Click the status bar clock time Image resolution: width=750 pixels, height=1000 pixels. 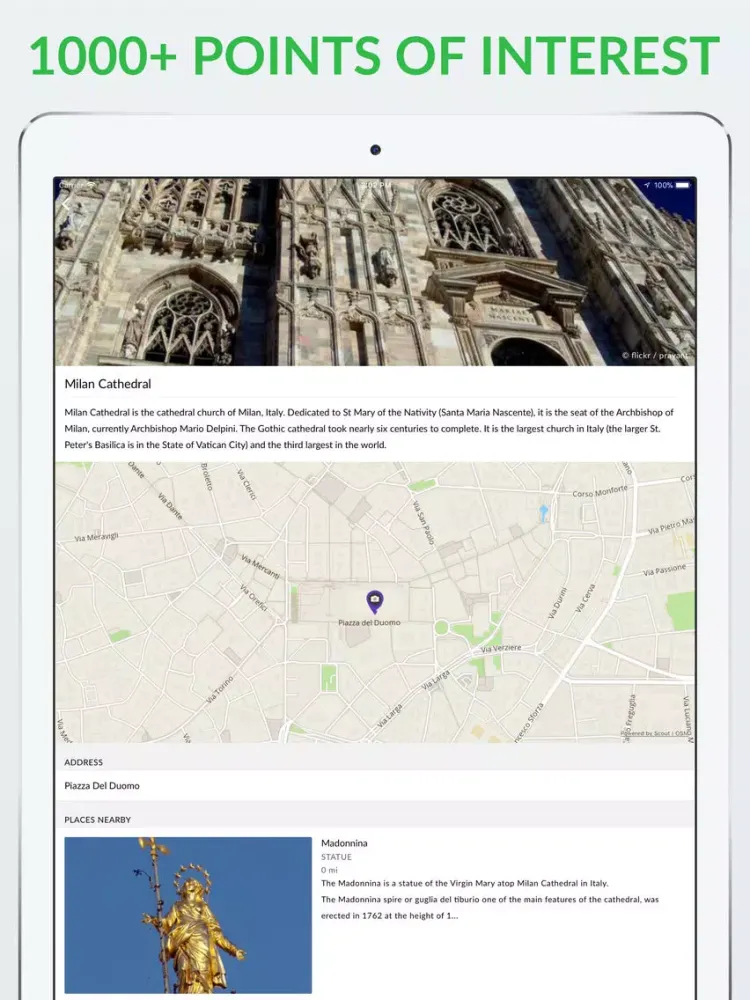point(376,185)
